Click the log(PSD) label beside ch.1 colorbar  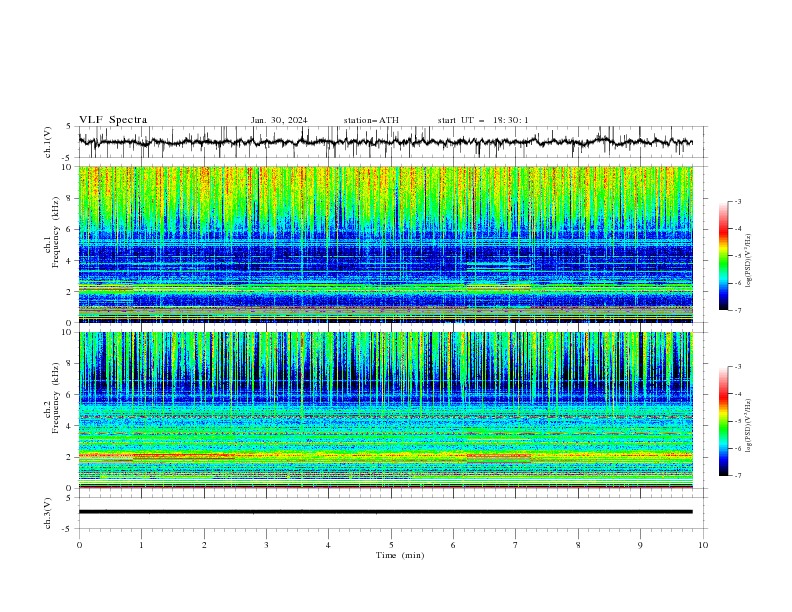click(748, 261)
